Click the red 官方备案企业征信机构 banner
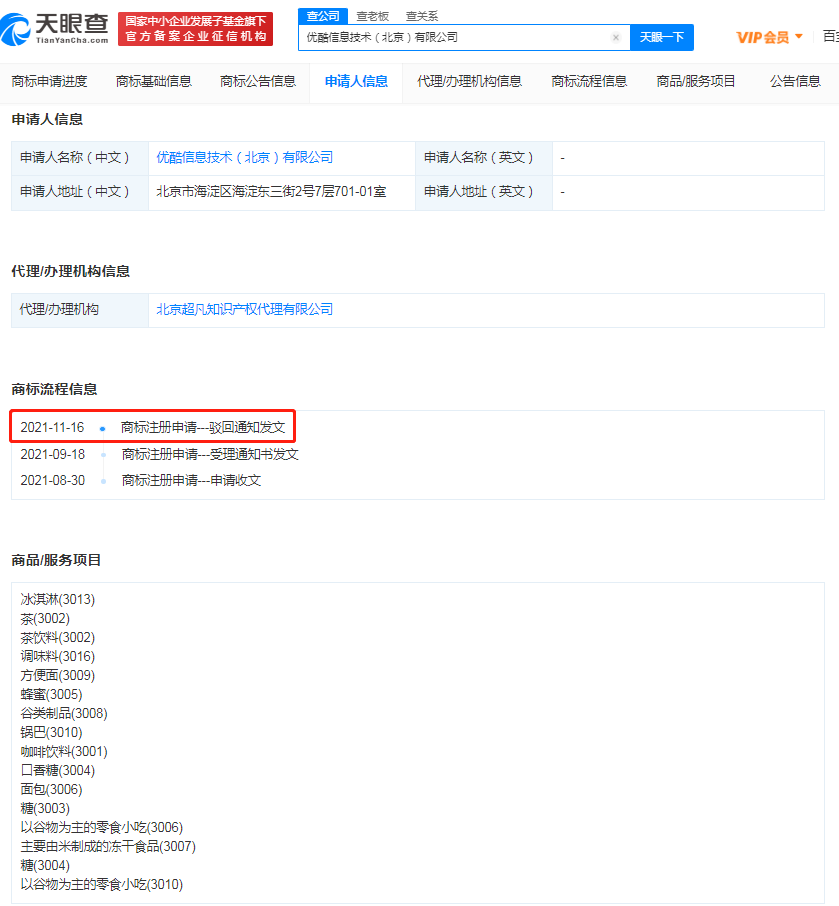 click(195, 29)
